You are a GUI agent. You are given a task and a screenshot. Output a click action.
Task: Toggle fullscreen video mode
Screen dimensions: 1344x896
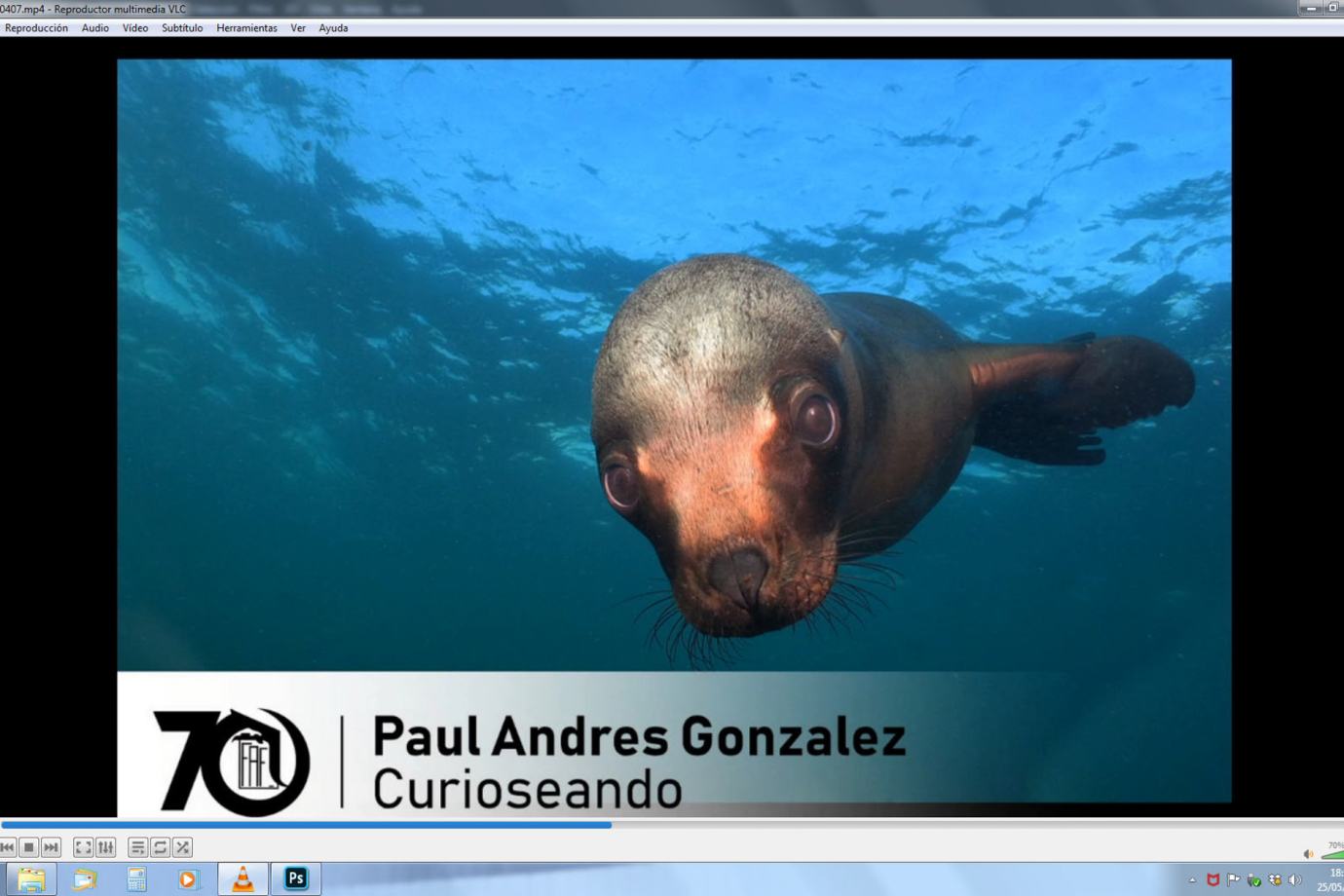pyautogui.click(x=84, y=847)
